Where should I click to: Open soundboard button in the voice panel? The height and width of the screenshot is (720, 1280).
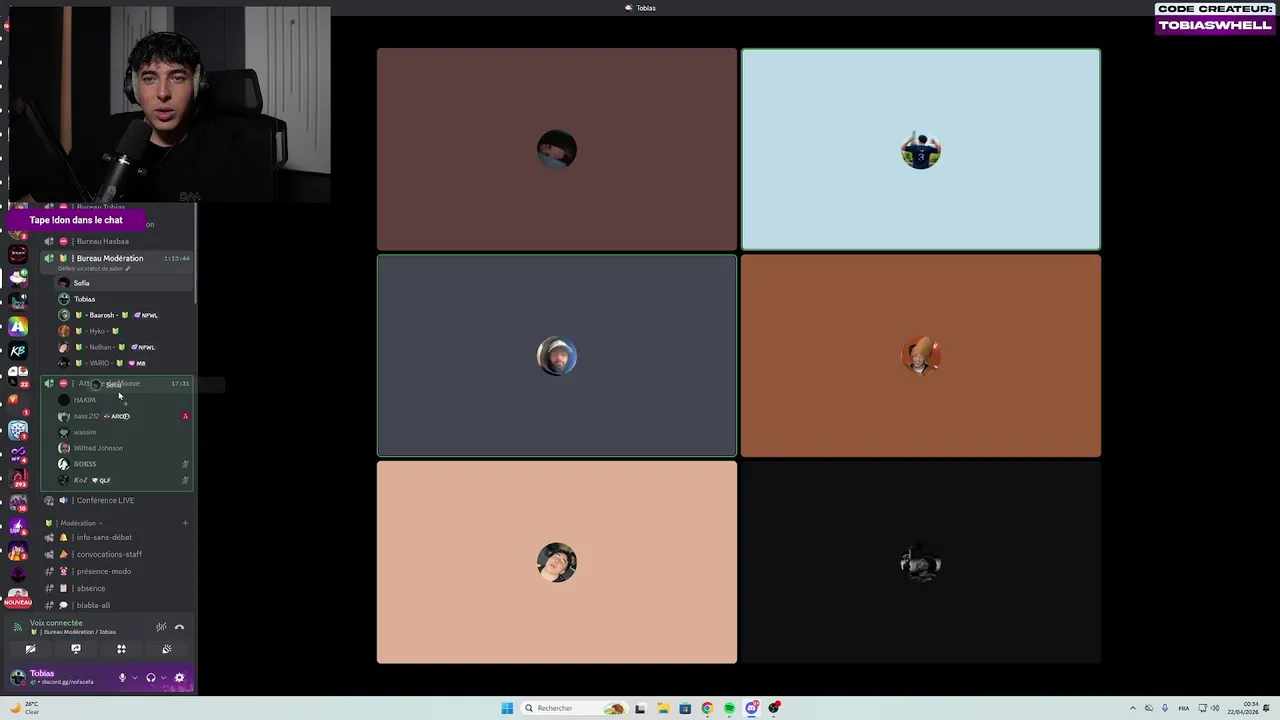tap(167, 649)
